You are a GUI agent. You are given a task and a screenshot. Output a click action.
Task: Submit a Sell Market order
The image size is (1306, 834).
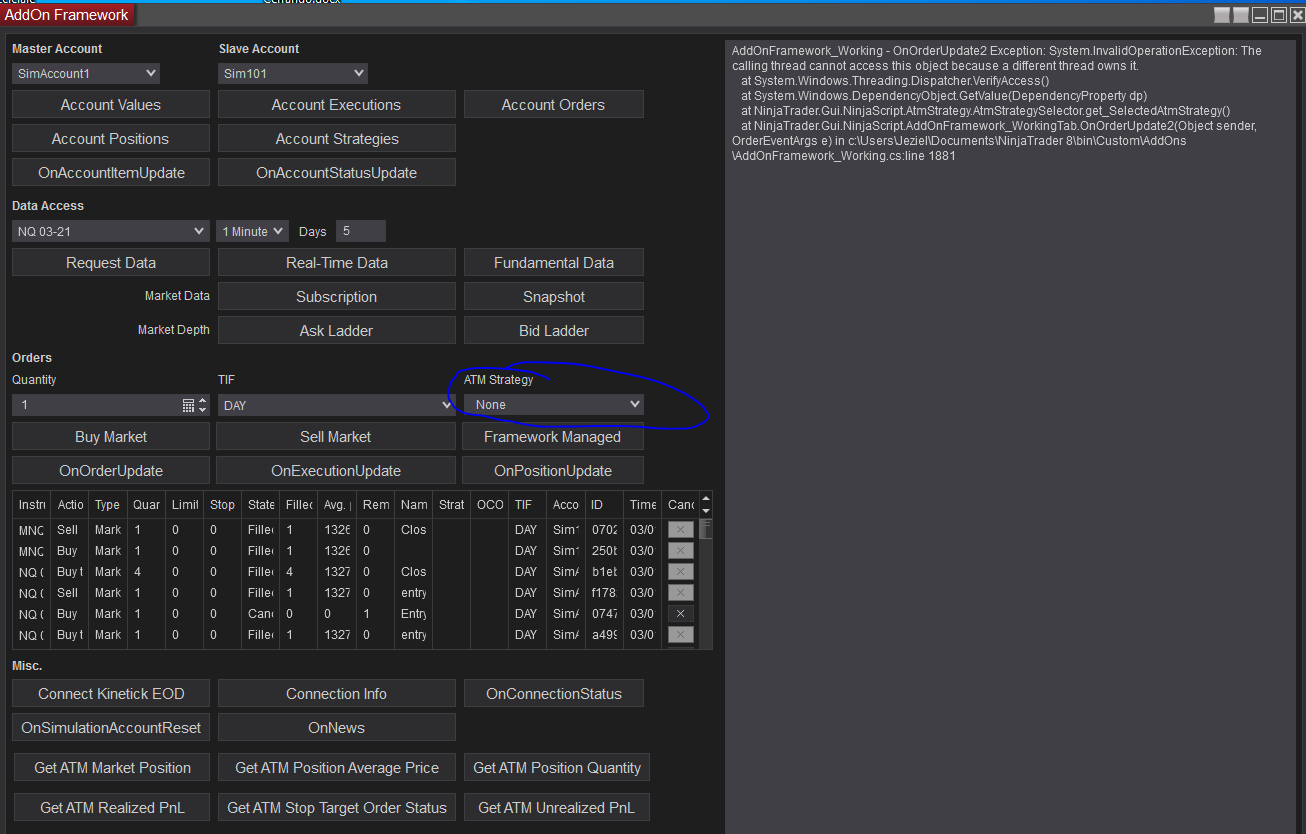click(x=336, y=437)
